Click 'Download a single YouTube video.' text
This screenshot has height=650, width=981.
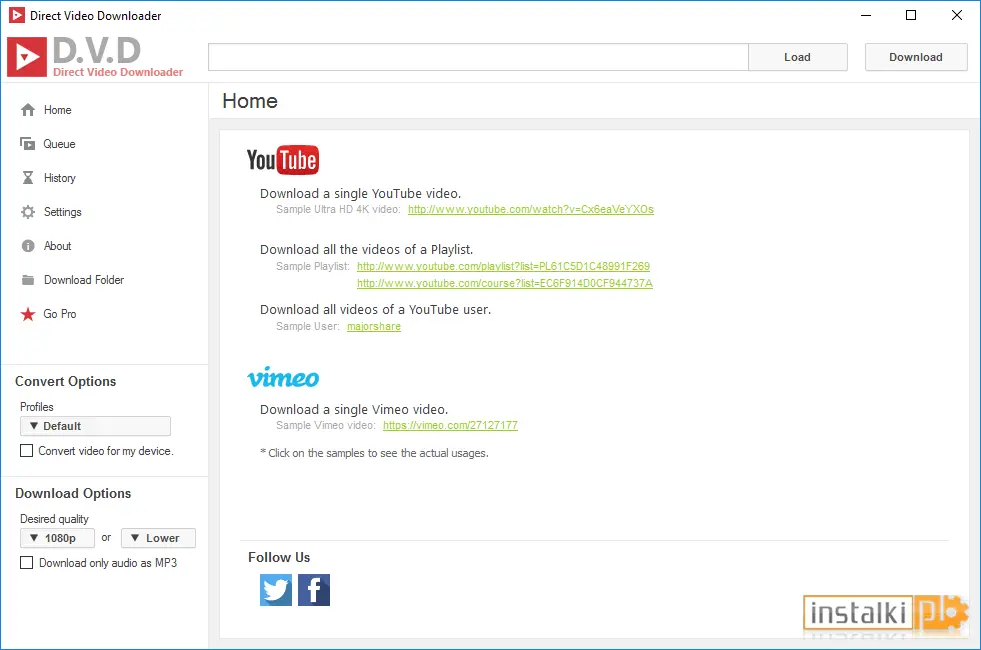point(360,194)
